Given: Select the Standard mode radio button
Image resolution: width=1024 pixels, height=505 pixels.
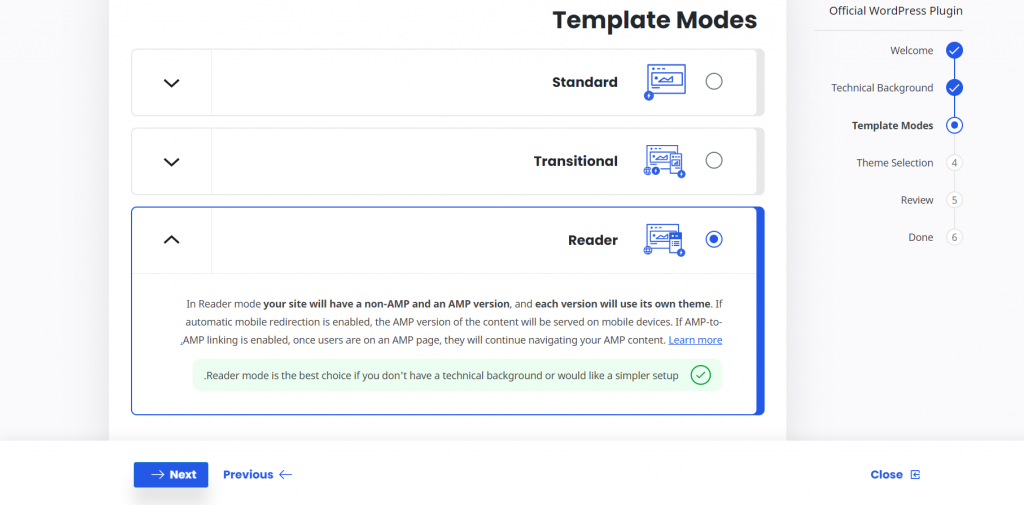Looking at the screenshot, I should coord(714,82).
